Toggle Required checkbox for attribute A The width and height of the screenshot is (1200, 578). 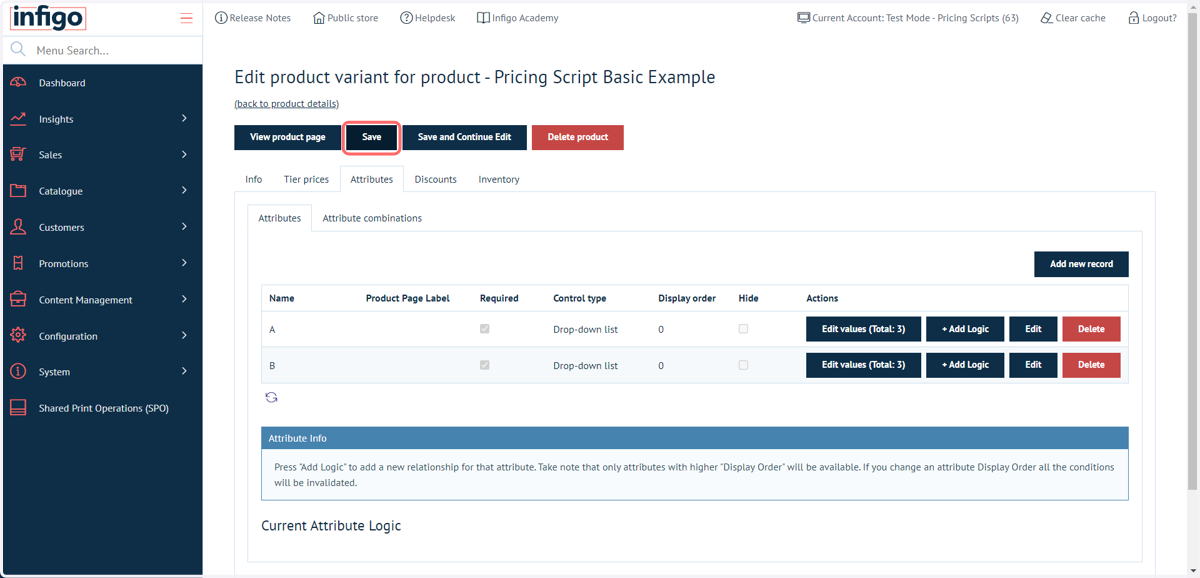pyautogui.click(x=485, y=328)
